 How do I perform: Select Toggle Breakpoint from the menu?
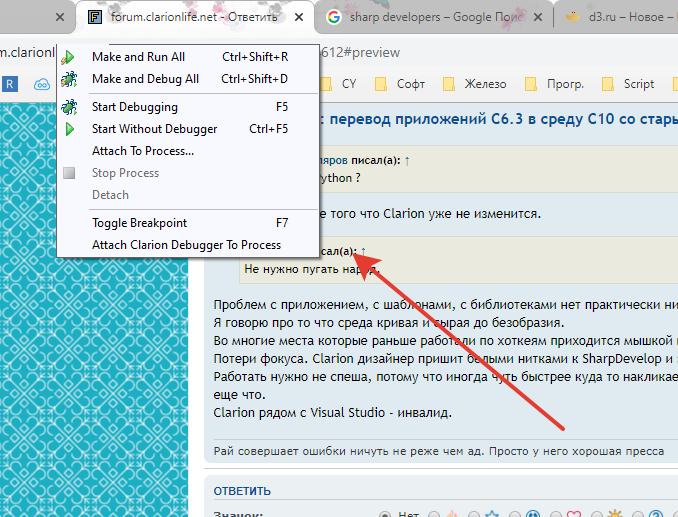coord(139,223)
